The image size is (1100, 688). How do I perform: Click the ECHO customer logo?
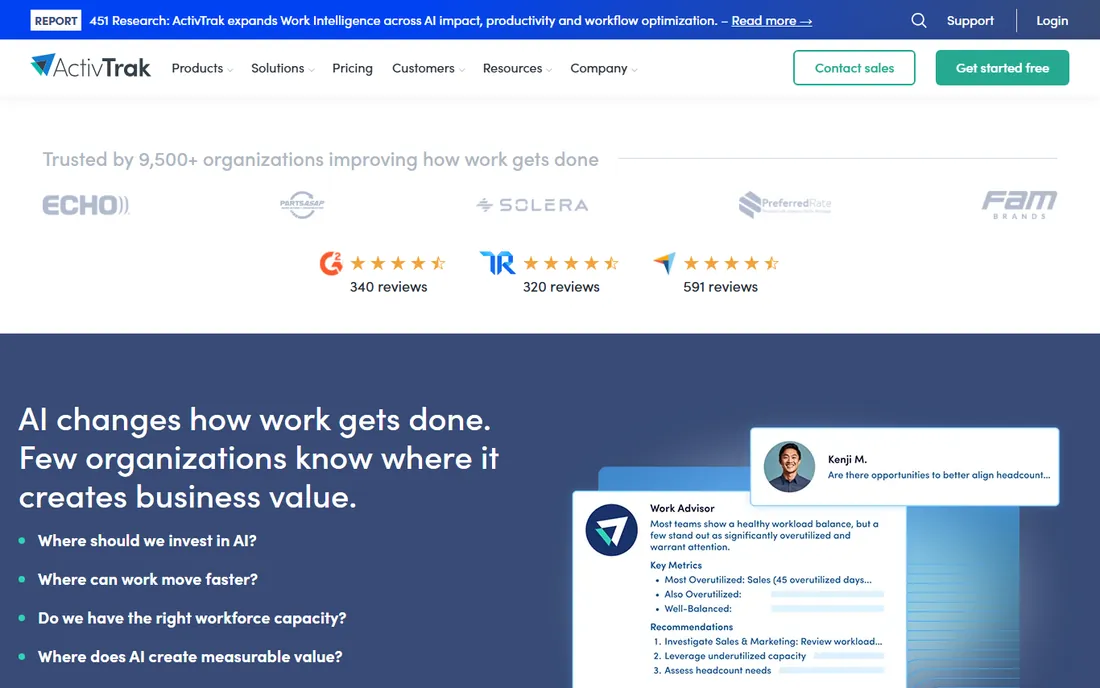(x=86, y=205)
